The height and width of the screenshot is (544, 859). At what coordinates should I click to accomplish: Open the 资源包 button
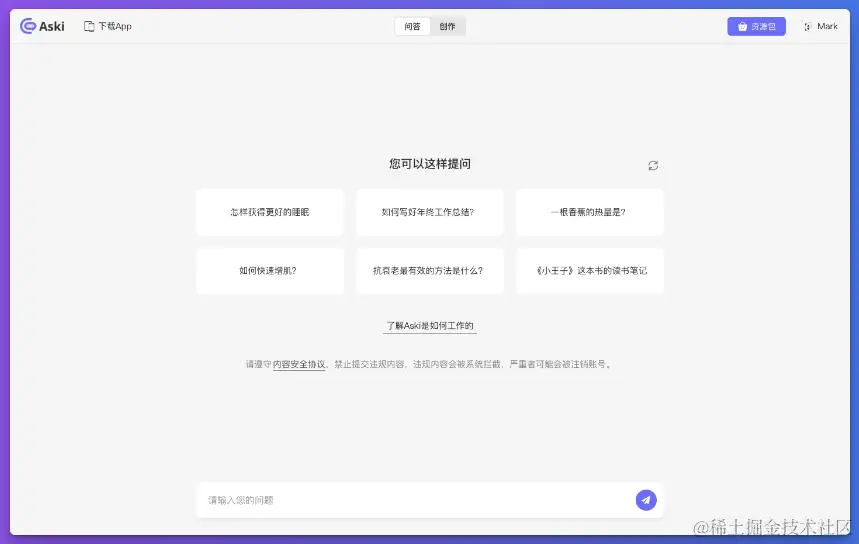pos(756,26)
